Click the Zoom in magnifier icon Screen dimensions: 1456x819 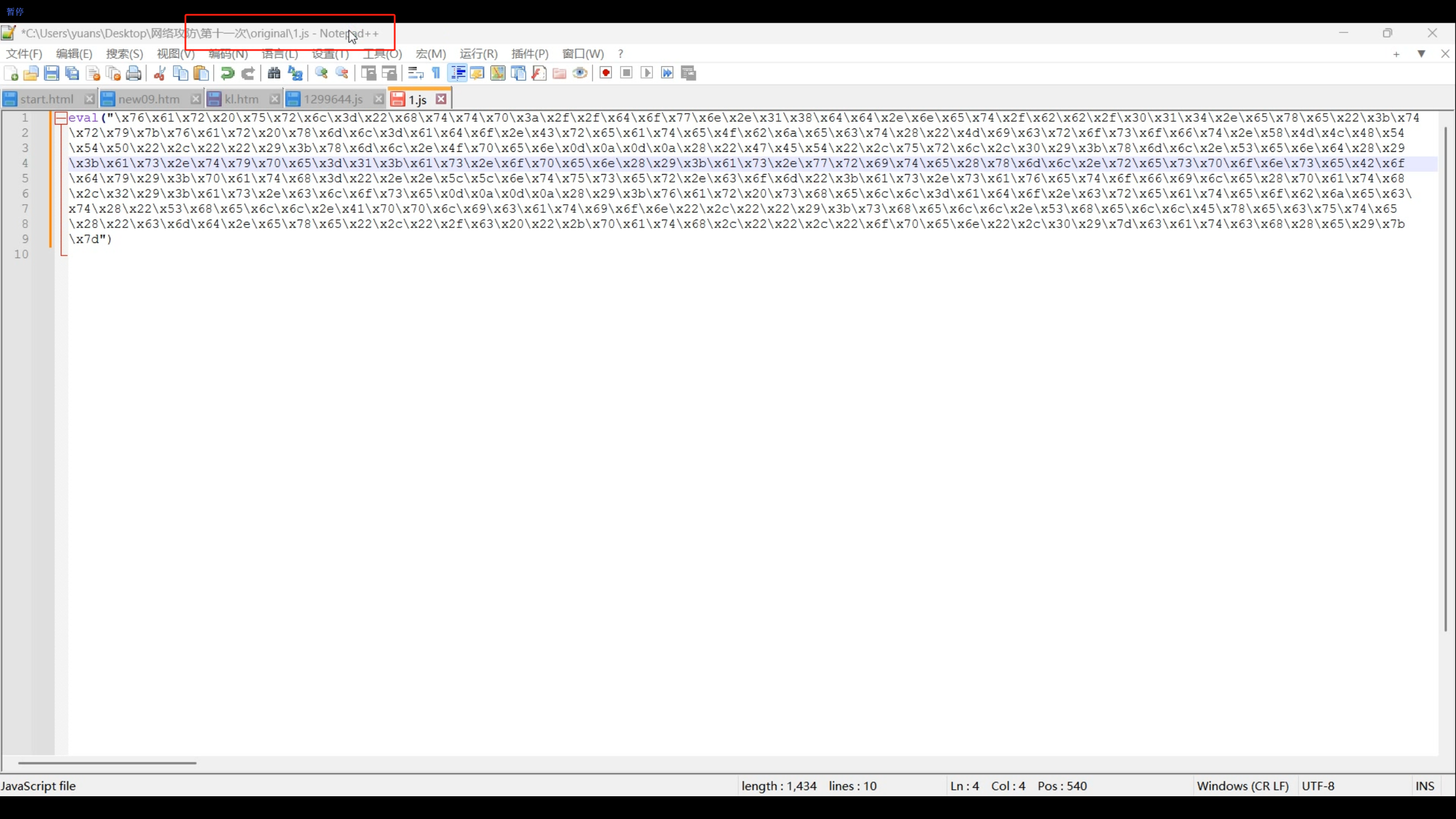pos(321,73)
